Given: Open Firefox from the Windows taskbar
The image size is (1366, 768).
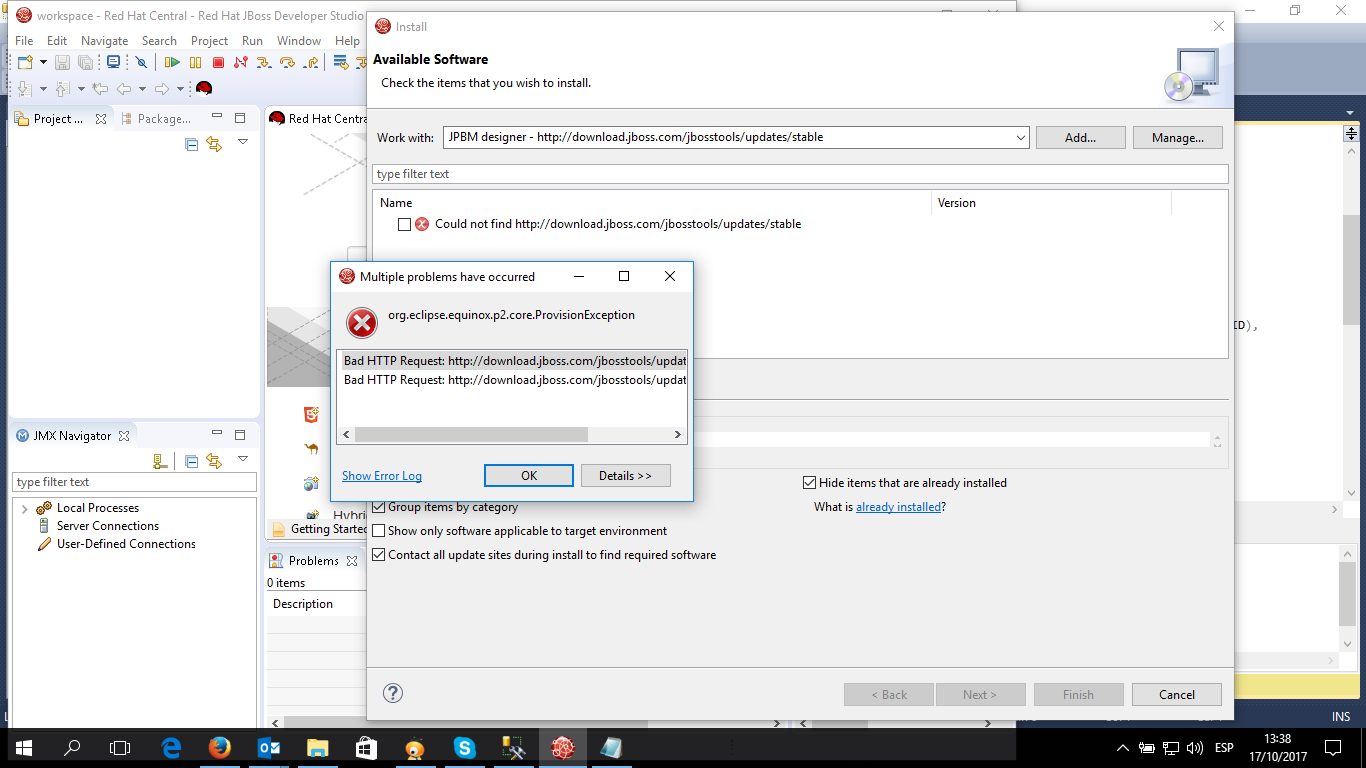Looking at the screenshot, I should [219, 747].
